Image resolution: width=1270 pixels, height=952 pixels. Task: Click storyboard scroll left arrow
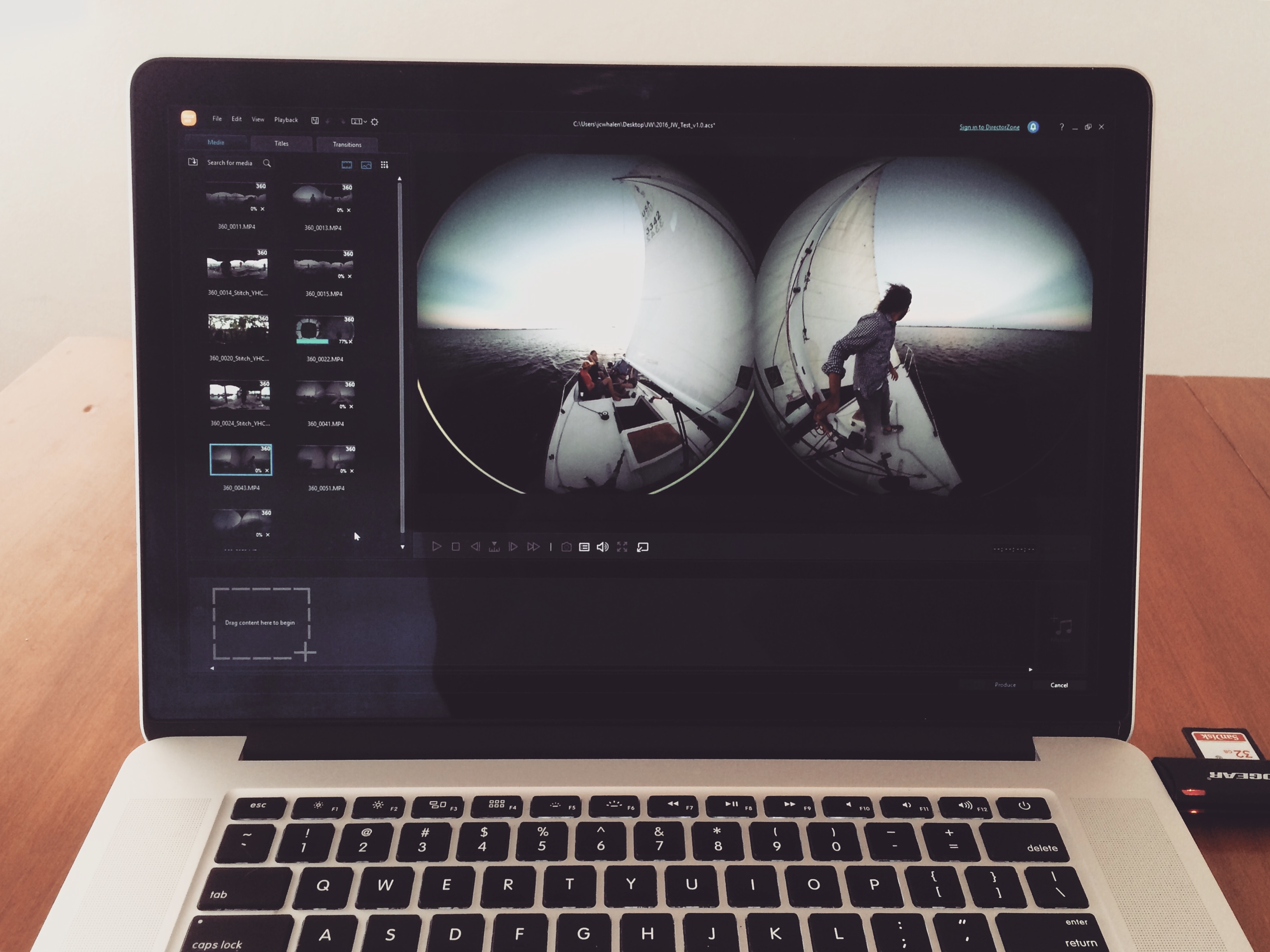(212, 668)
